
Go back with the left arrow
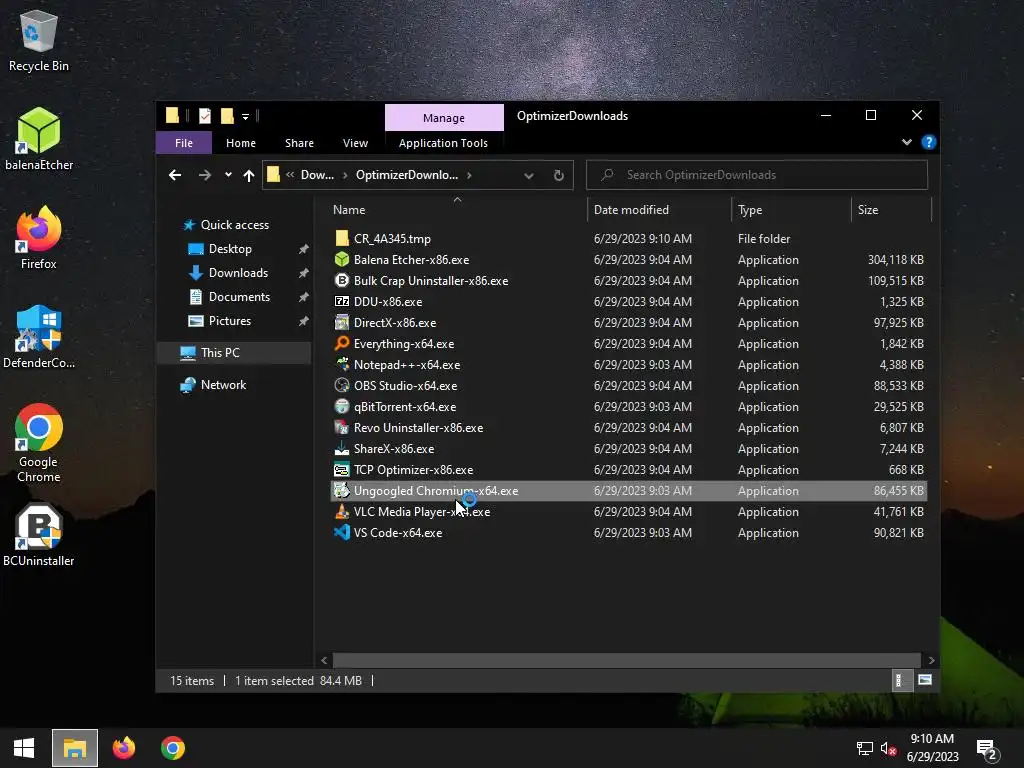click(174, 175)
